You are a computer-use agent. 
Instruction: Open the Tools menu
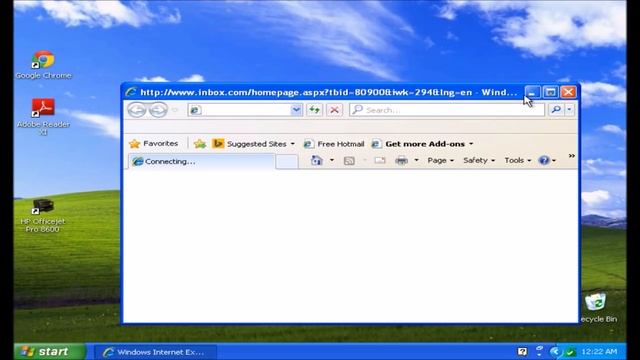coord(518,160)
